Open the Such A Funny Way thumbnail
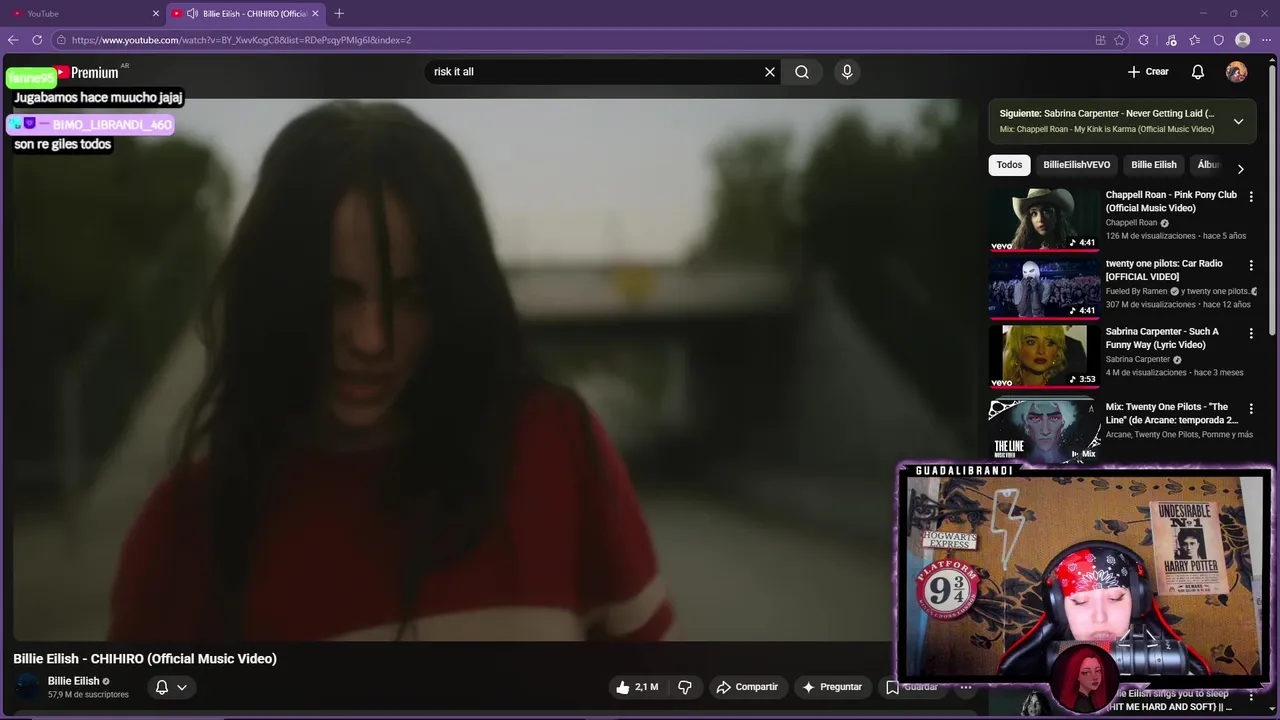Image resolution: width=1280 pixels, height=720 pixels. click(x=1044, y=356)
